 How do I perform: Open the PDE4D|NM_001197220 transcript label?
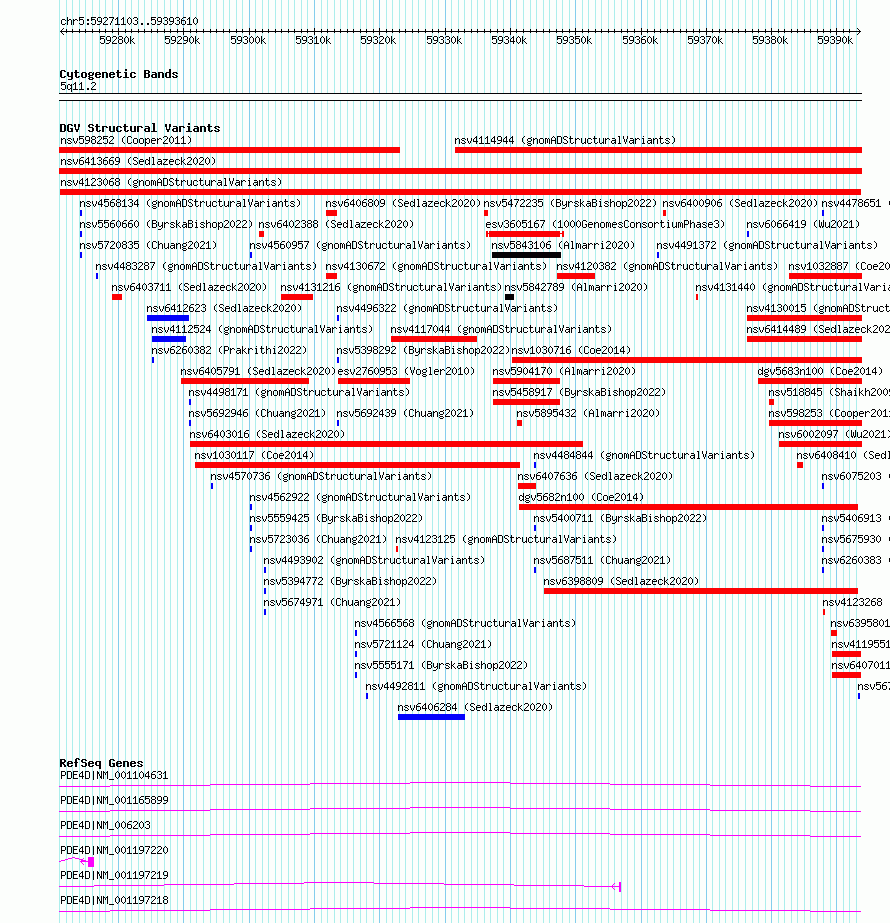click(114, 851)
